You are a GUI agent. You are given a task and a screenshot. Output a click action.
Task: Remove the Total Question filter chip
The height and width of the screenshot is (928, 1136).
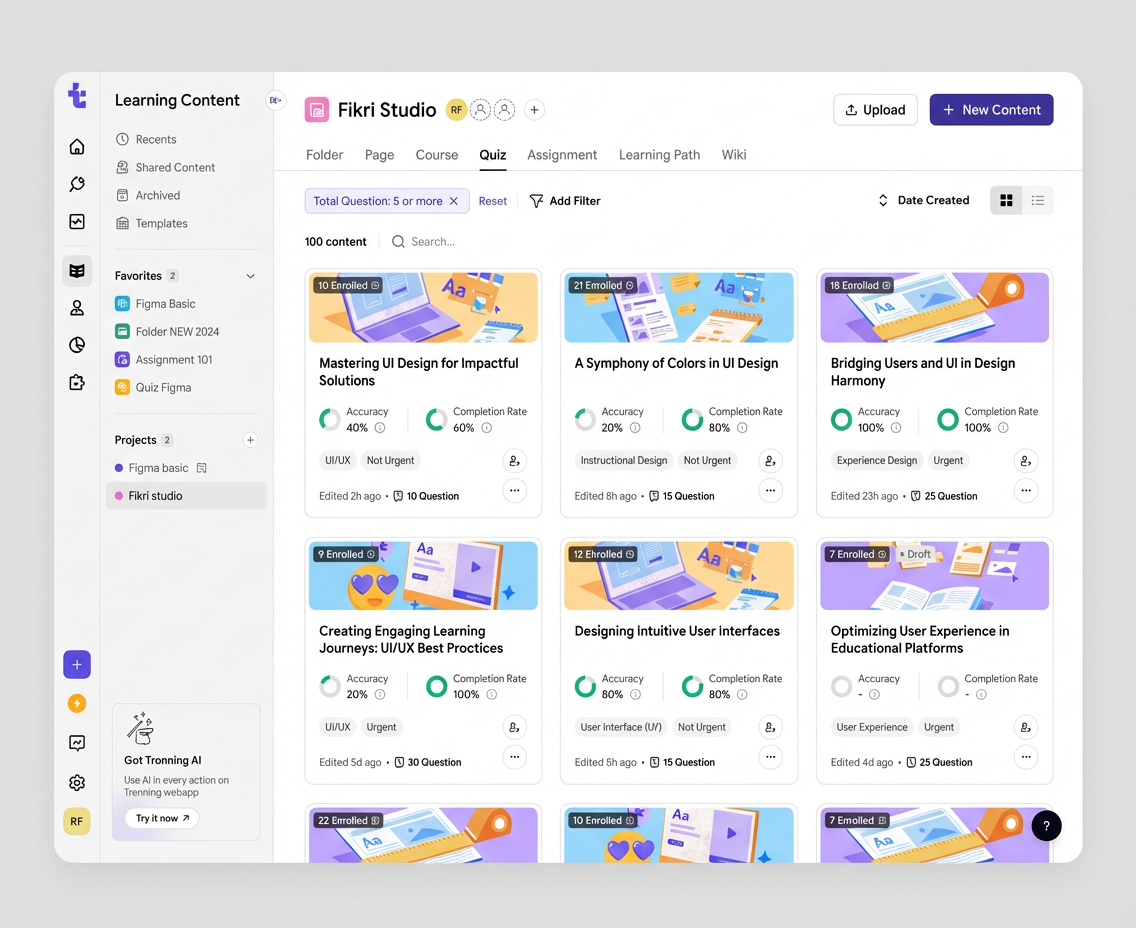coord(453,201)
